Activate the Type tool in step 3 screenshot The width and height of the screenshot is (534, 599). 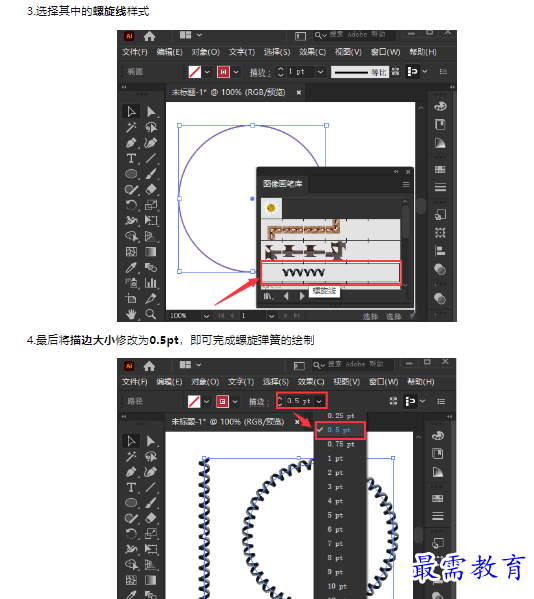pos(131,158)
